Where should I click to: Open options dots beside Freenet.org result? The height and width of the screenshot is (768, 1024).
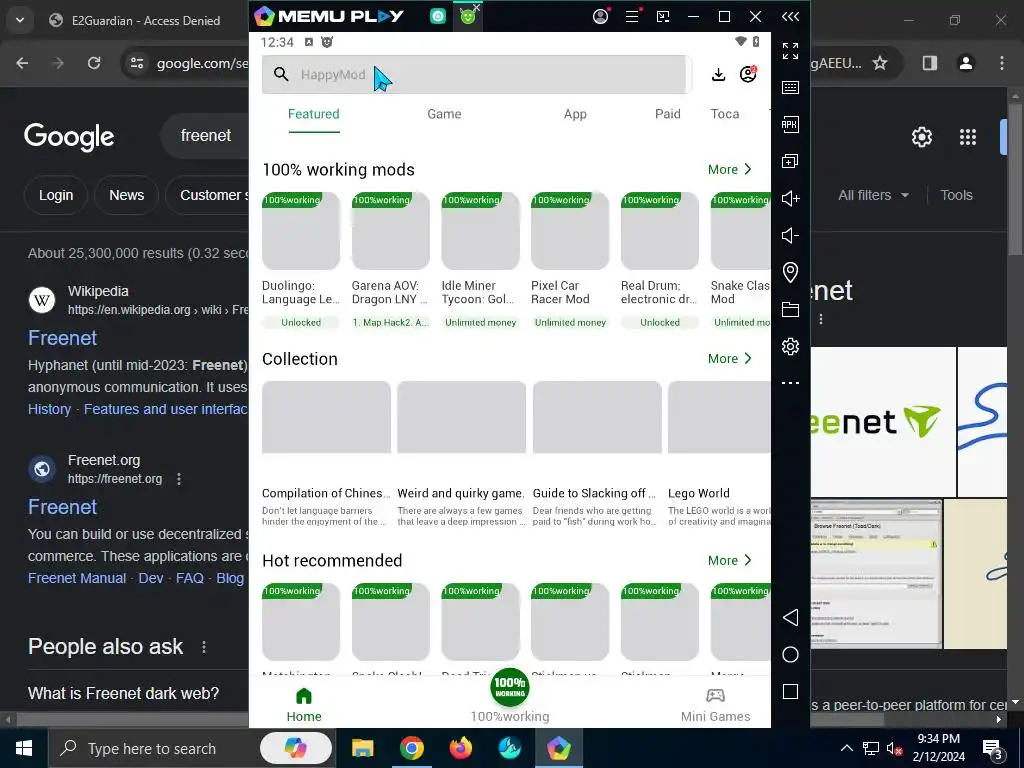[179, 479]
